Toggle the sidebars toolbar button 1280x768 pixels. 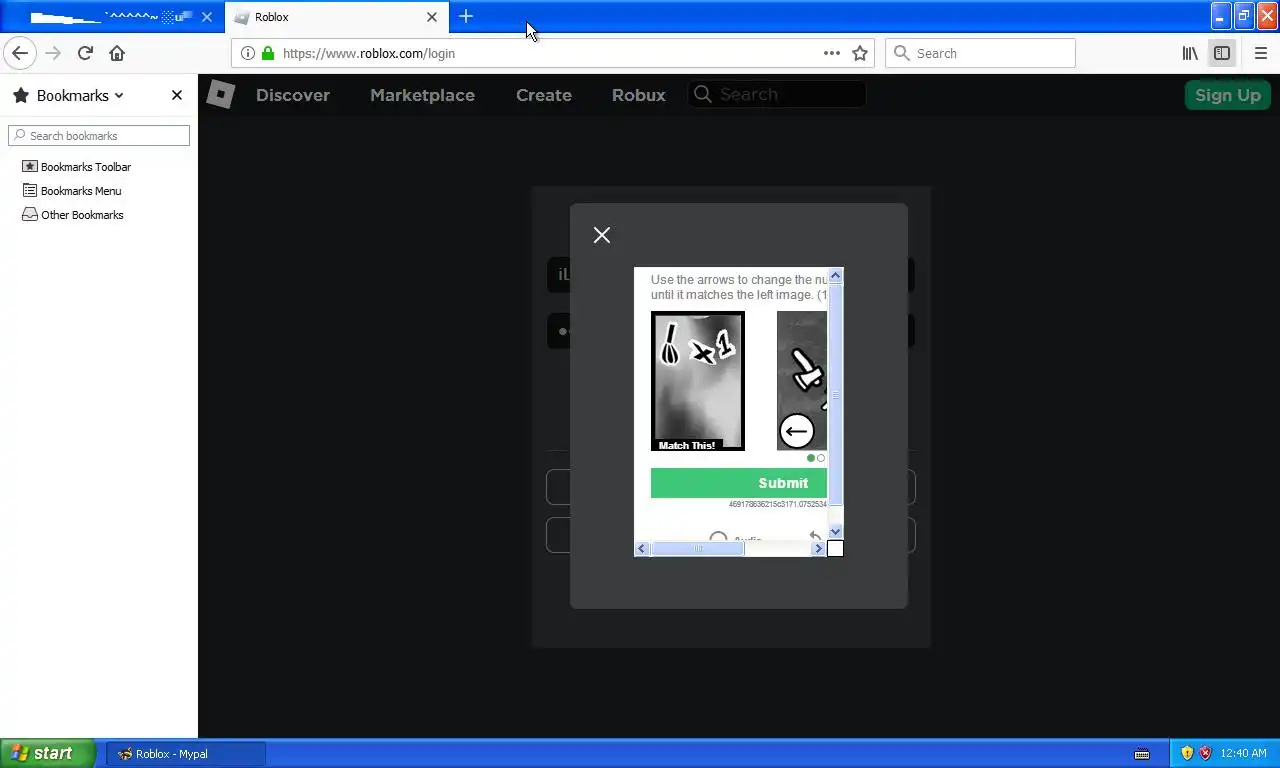1222,53
